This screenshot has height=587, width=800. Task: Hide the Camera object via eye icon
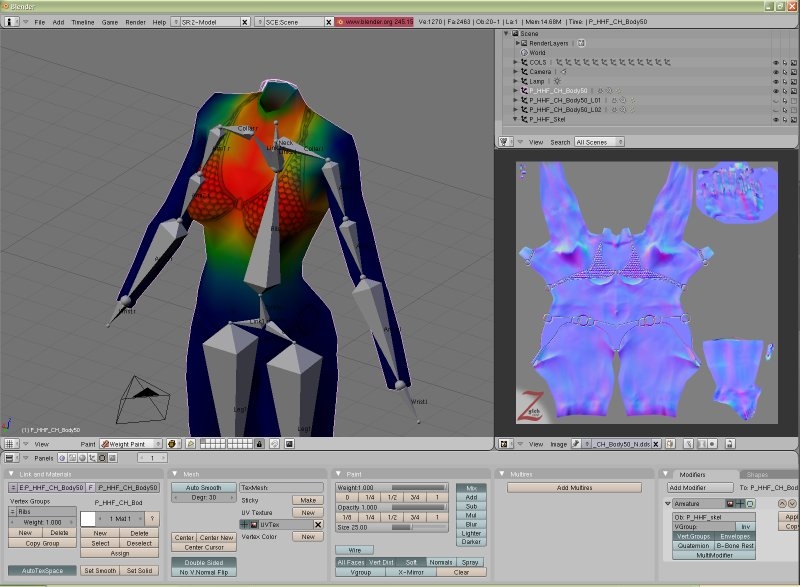[775, 72]
